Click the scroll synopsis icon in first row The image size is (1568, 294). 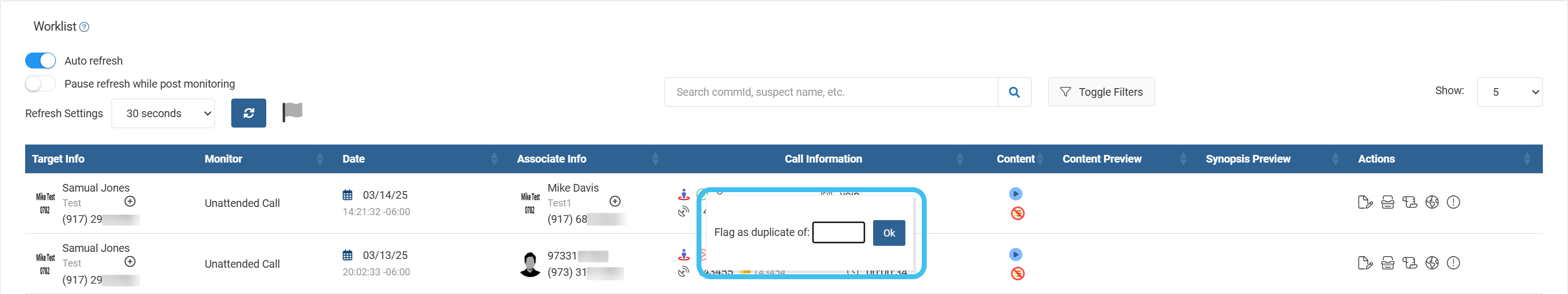[1409, 203]
